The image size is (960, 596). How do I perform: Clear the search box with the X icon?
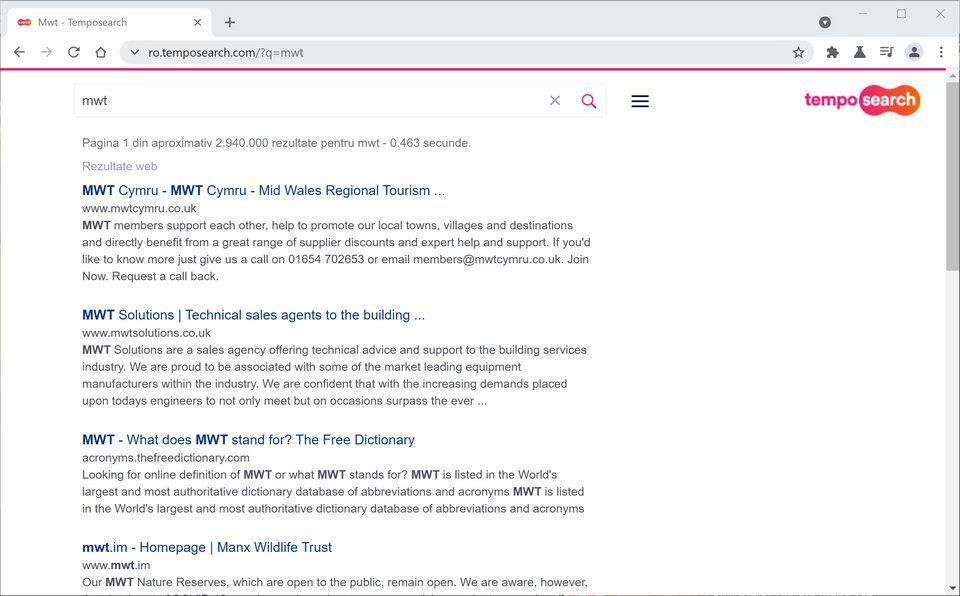[555, 100]
